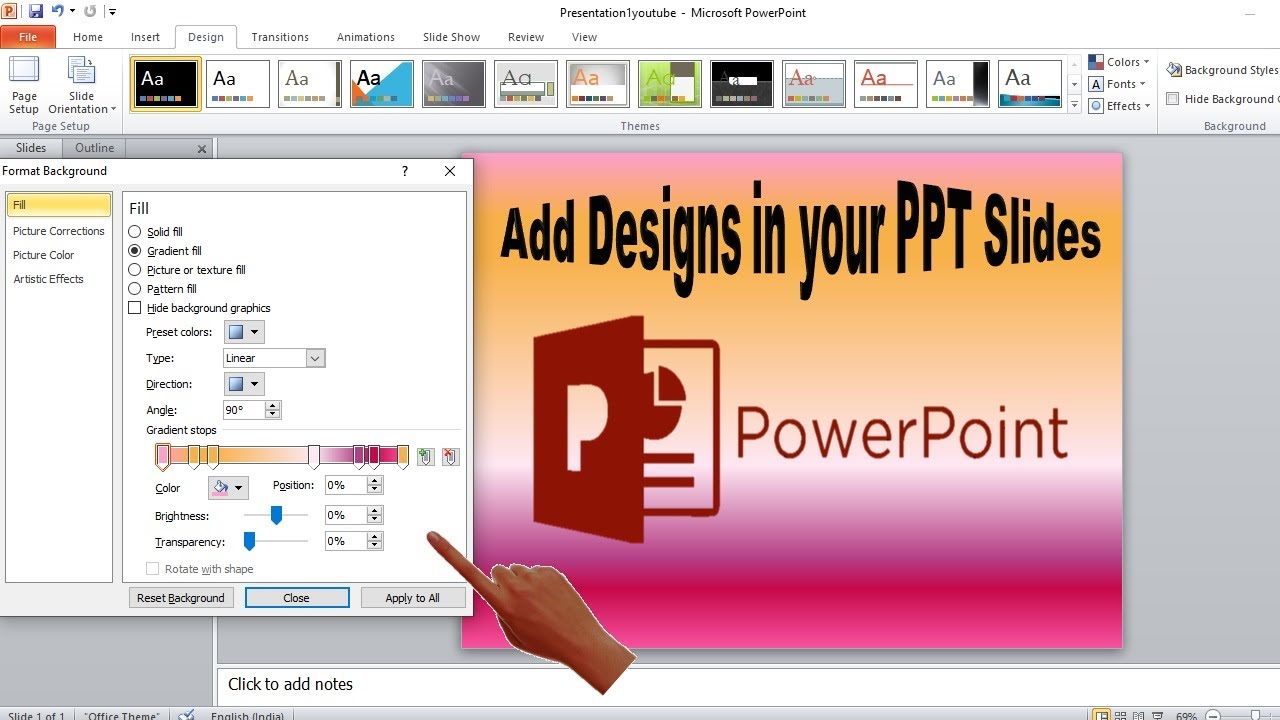The width and height of the screenshot is (1280, 720).
Task: Click the dialog help question mark
Action: tap(405, 171)
